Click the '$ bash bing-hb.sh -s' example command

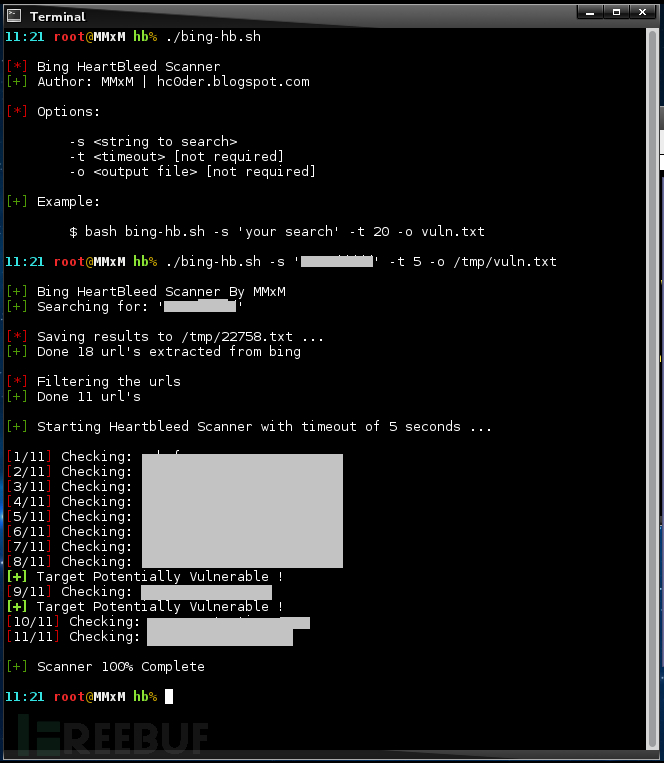[x=277, y=232]
